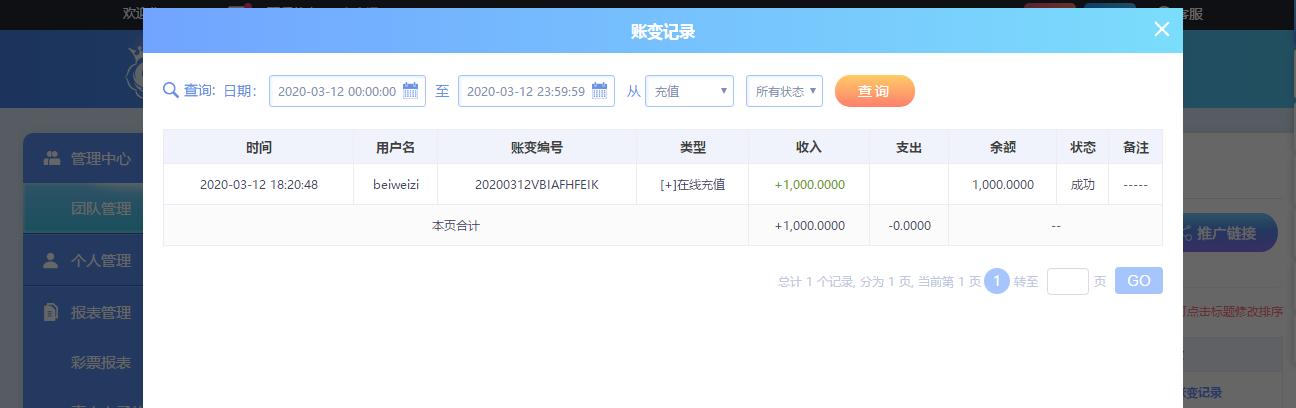This screenshot has height=408, width=1296.
Task: Close the 账变记录 dialog with X
Action: [1161, 29]
